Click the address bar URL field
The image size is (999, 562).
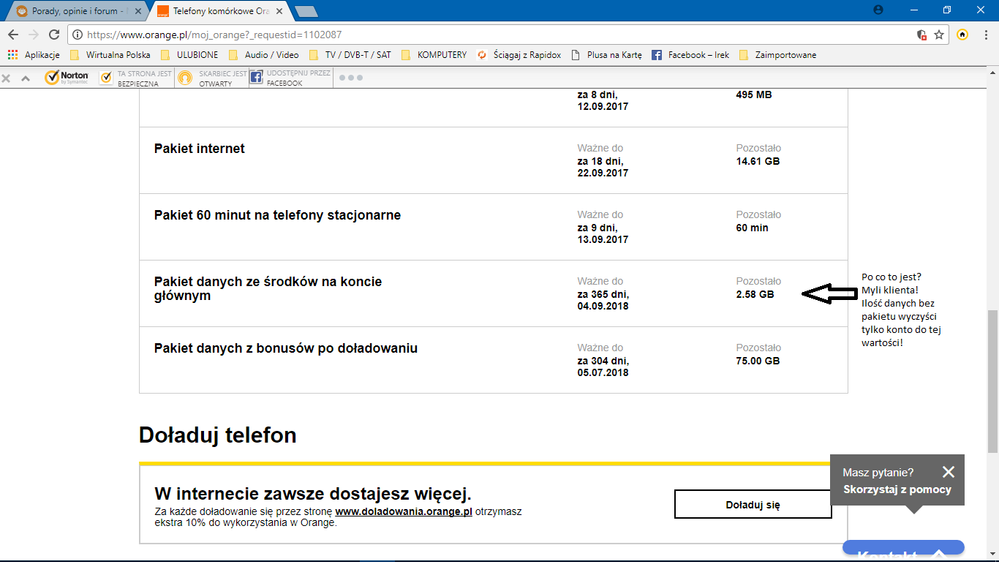coord(497,34)
